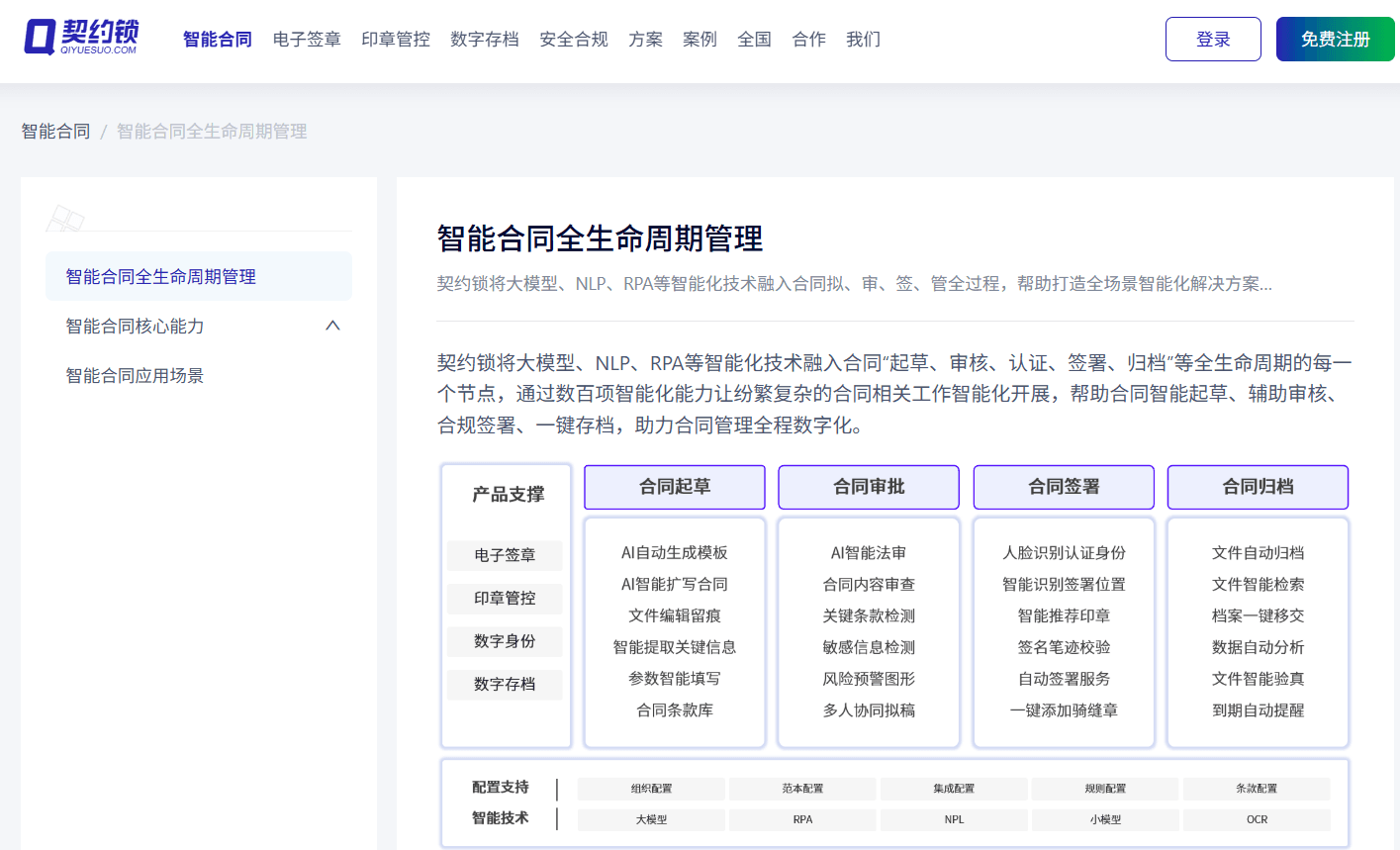
Task: Select 智能合同全生命周期管理 in the sidebar
Action: (x=199, y=276)
